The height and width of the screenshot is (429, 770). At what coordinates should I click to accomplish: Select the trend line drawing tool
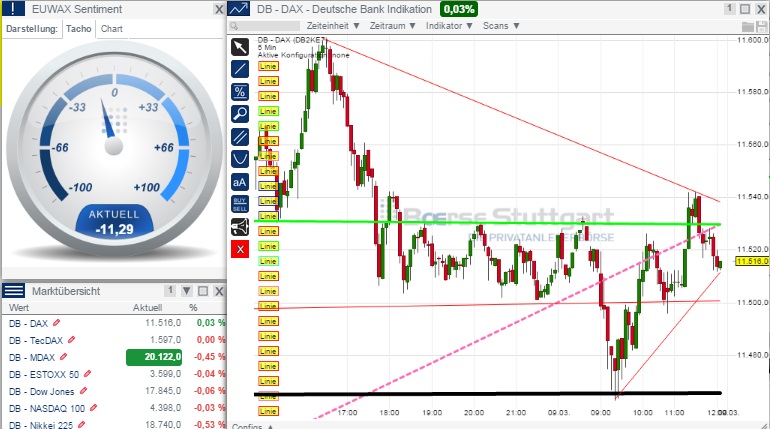tap(240, 69)
